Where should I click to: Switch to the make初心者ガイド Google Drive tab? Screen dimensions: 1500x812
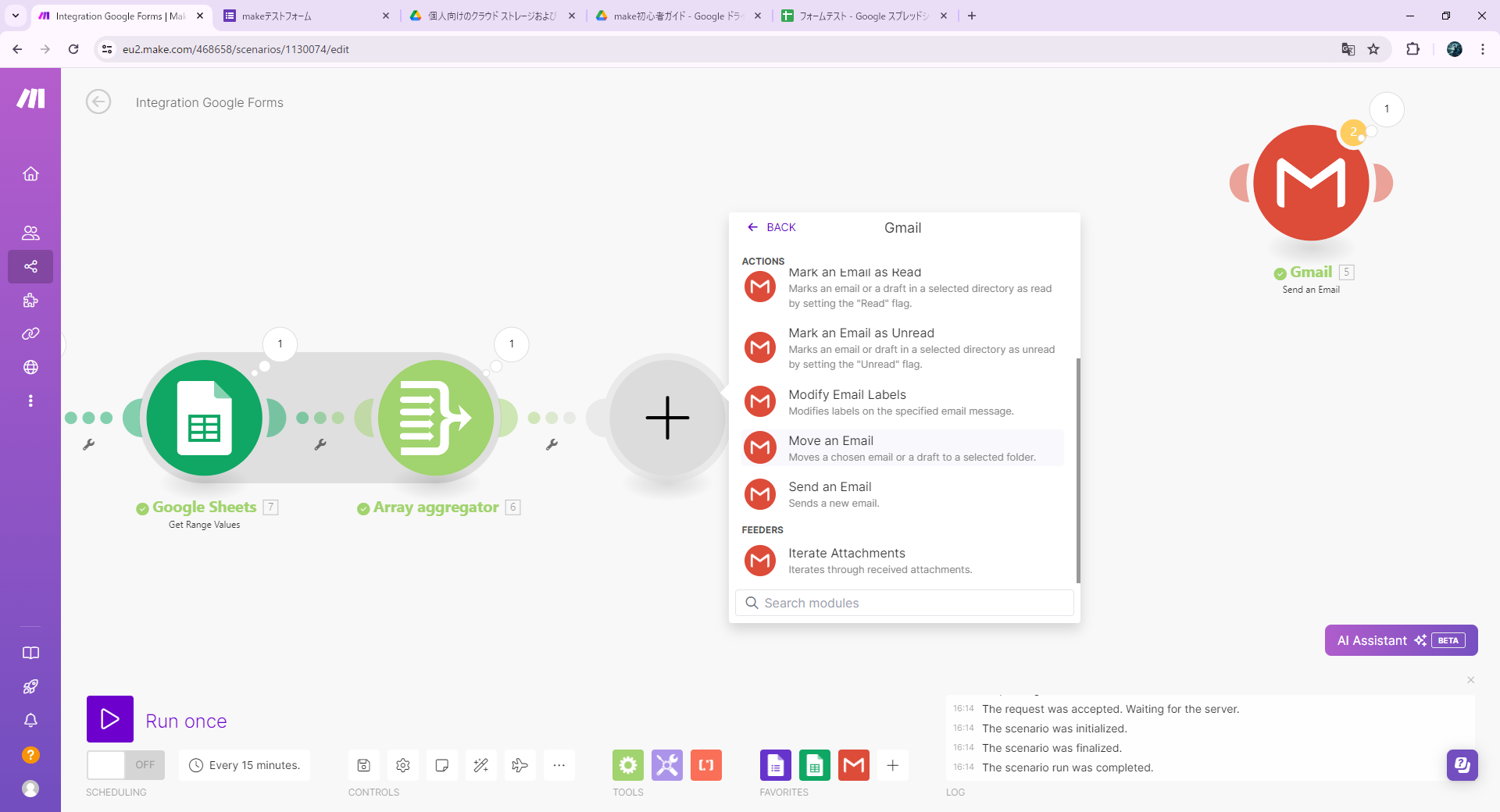click(x=678, y=16)
